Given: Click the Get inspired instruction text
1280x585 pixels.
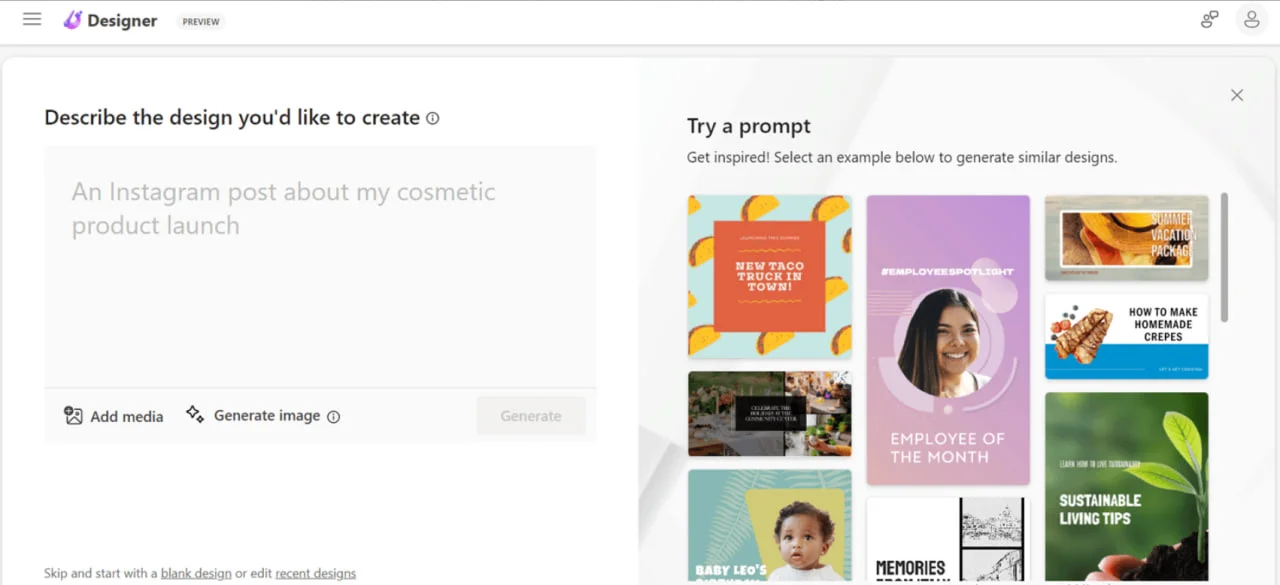Looking at the screenshot, I should click(902, 157).
